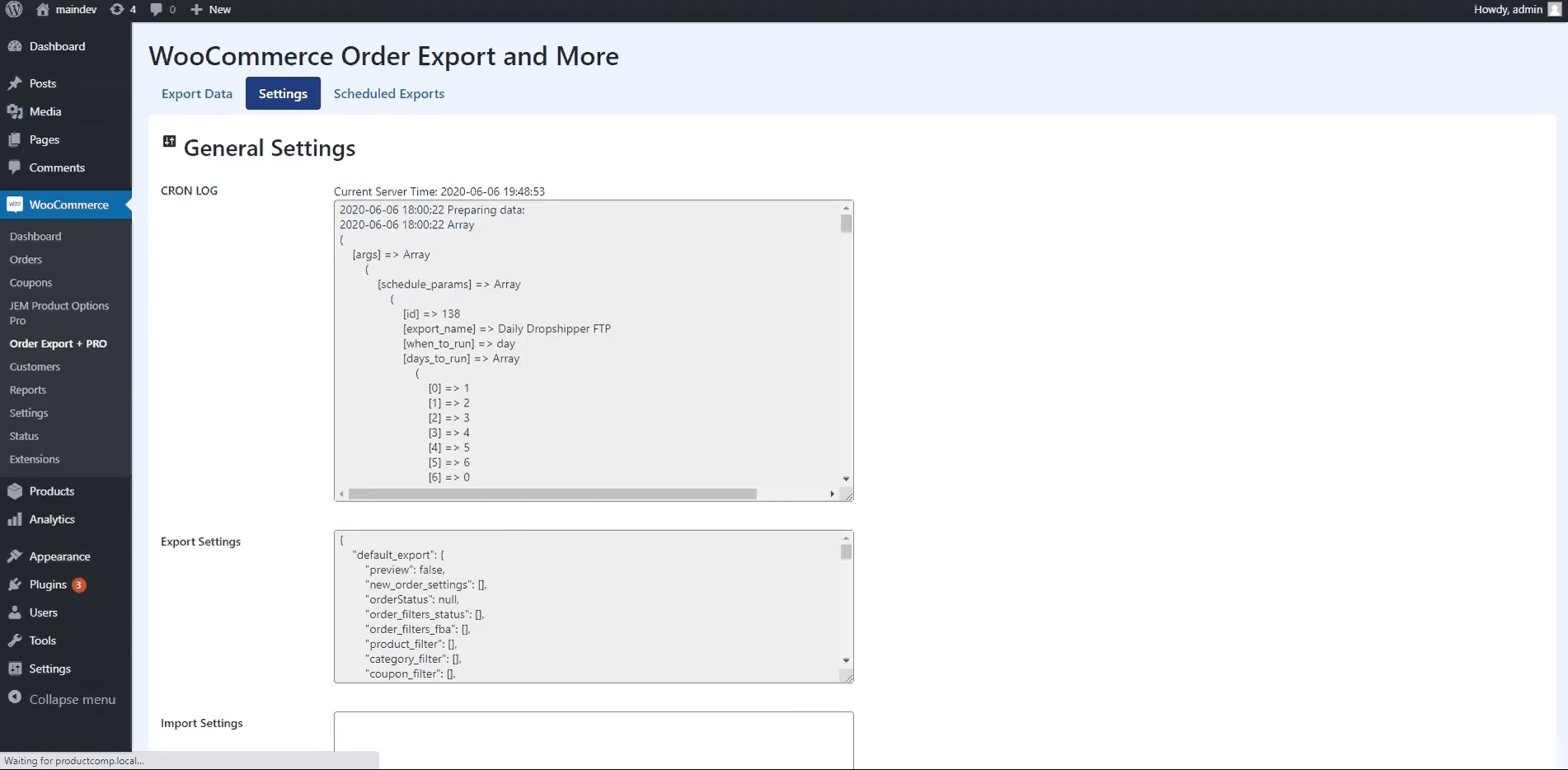
Task: Switch to Scheduled Exports tab
Action: tap(389, 93)
